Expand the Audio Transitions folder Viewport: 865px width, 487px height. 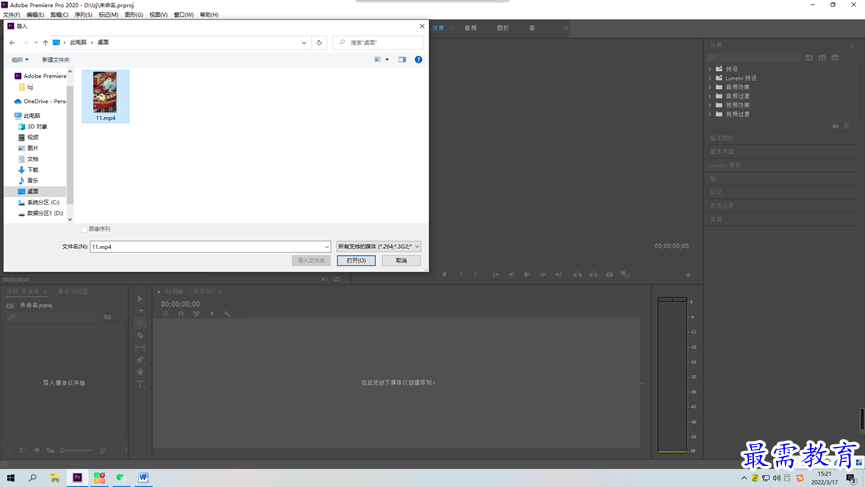pos(710,97)
